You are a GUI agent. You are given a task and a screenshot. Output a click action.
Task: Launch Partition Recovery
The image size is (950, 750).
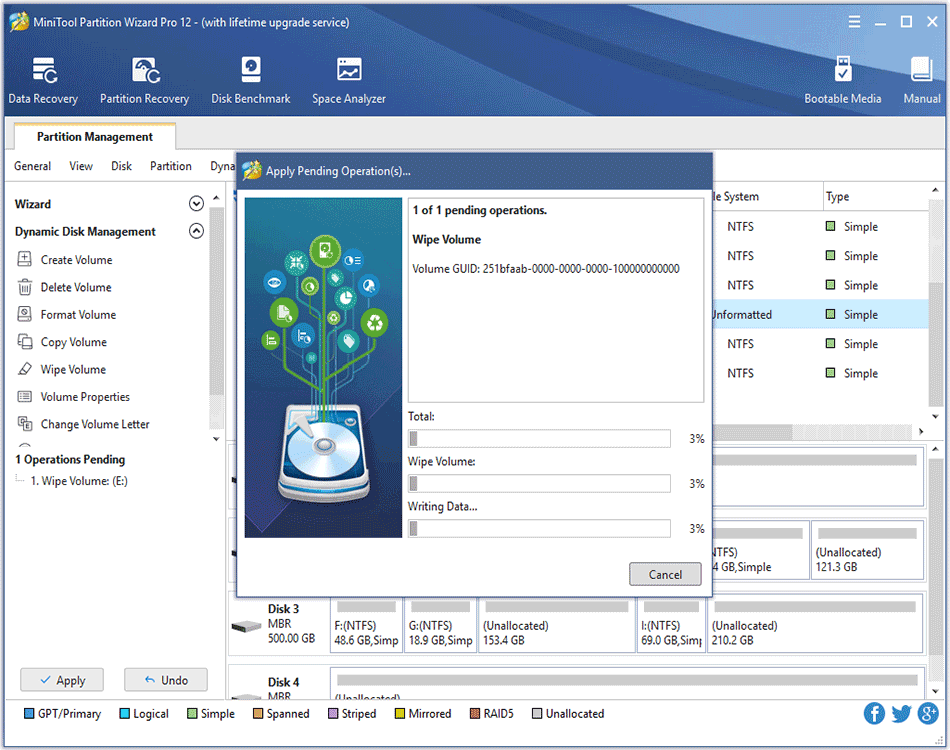coord(144,81)
